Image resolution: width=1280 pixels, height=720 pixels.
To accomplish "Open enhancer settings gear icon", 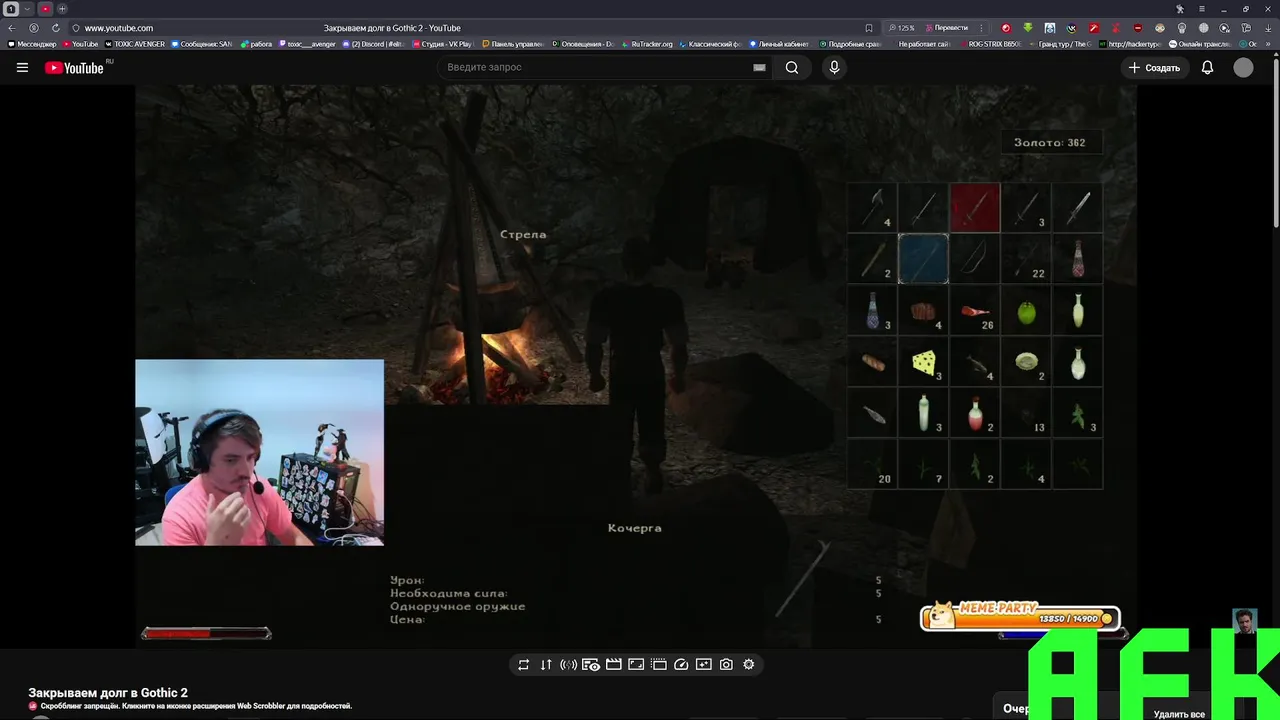I will (x=749, y=664).
